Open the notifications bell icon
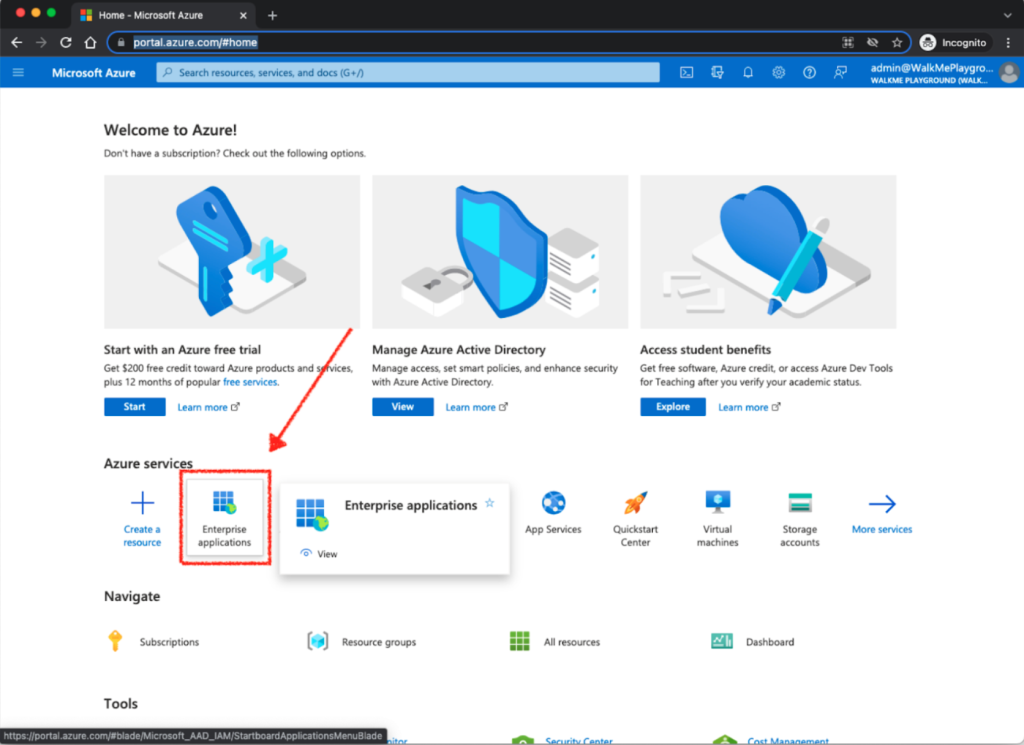Screen dimensions: 1024x745 [x=748, y=73]
